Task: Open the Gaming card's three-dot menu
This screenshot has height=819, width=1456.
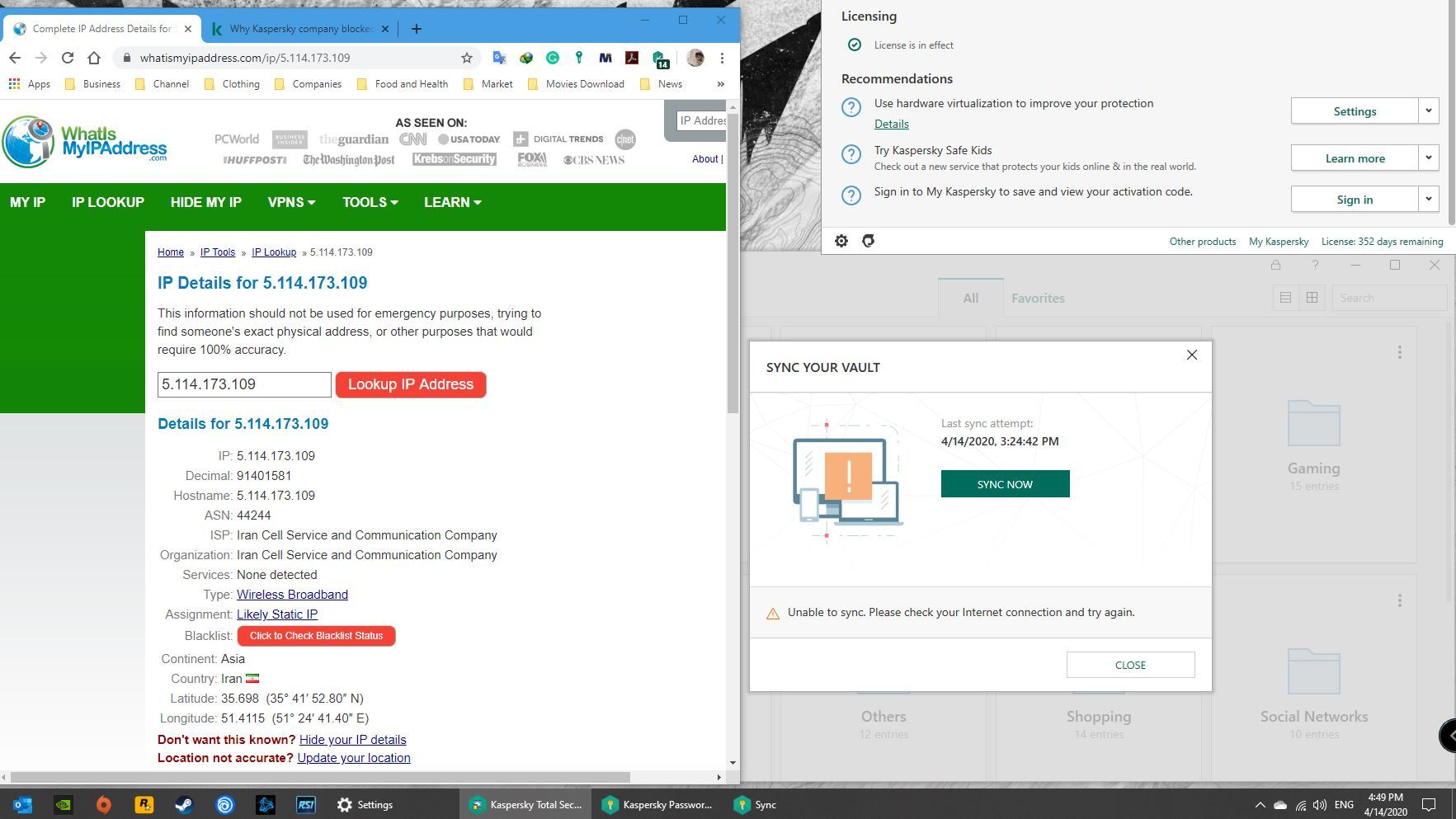Action: (x=1400, y=352)
